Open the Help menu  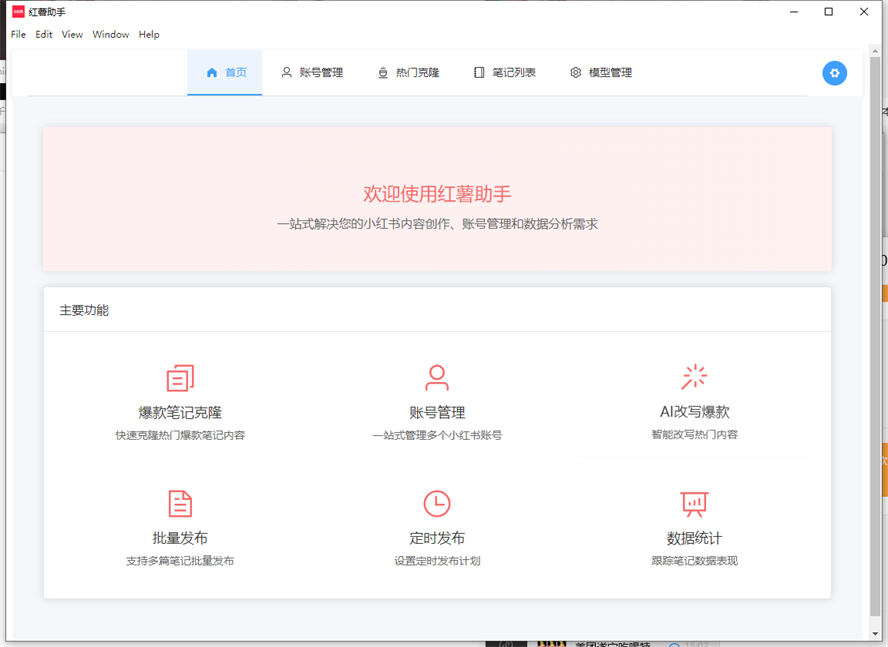(x=149, y=34)
